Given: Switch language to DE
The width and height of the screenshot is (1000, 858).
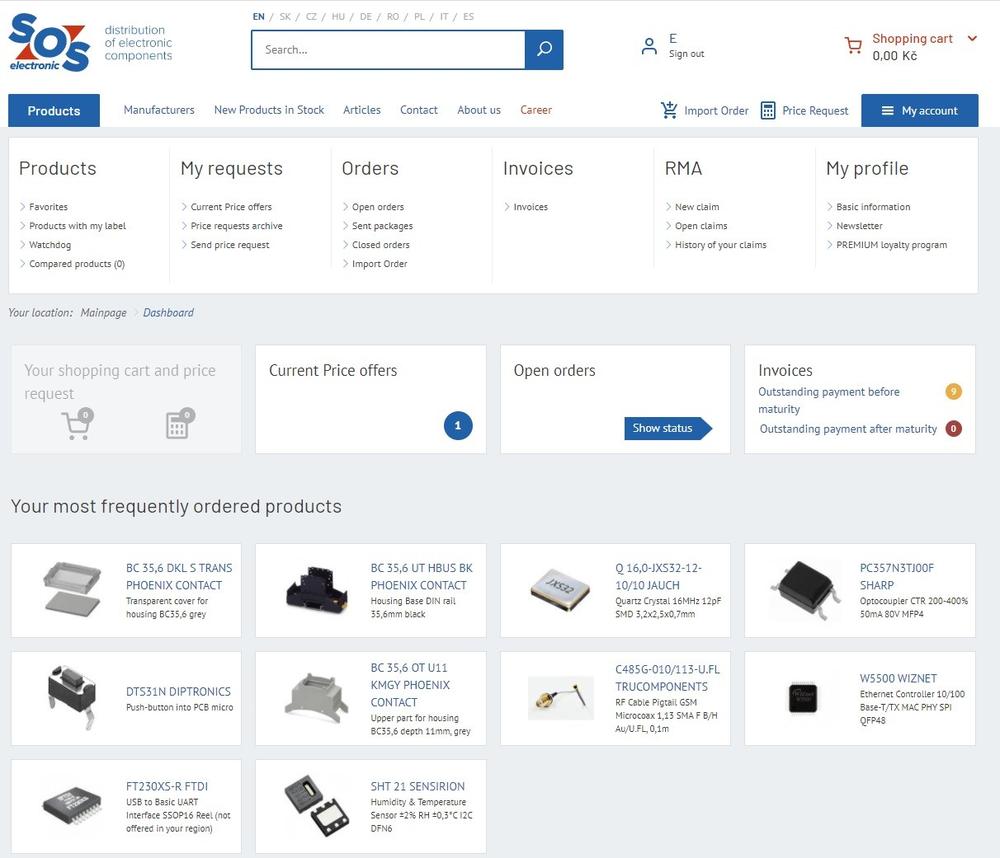Looking at the screenshot, I should click(x=365, y=17).
